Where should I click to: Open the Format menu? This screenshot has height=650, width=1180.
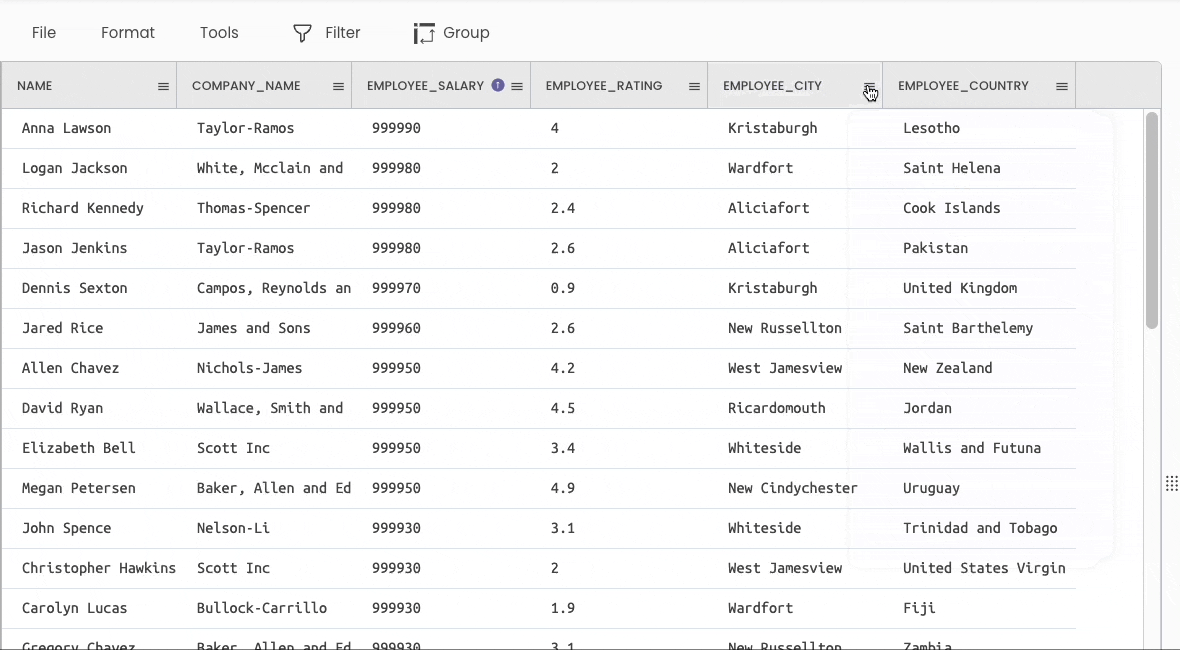tap(128, 33)
